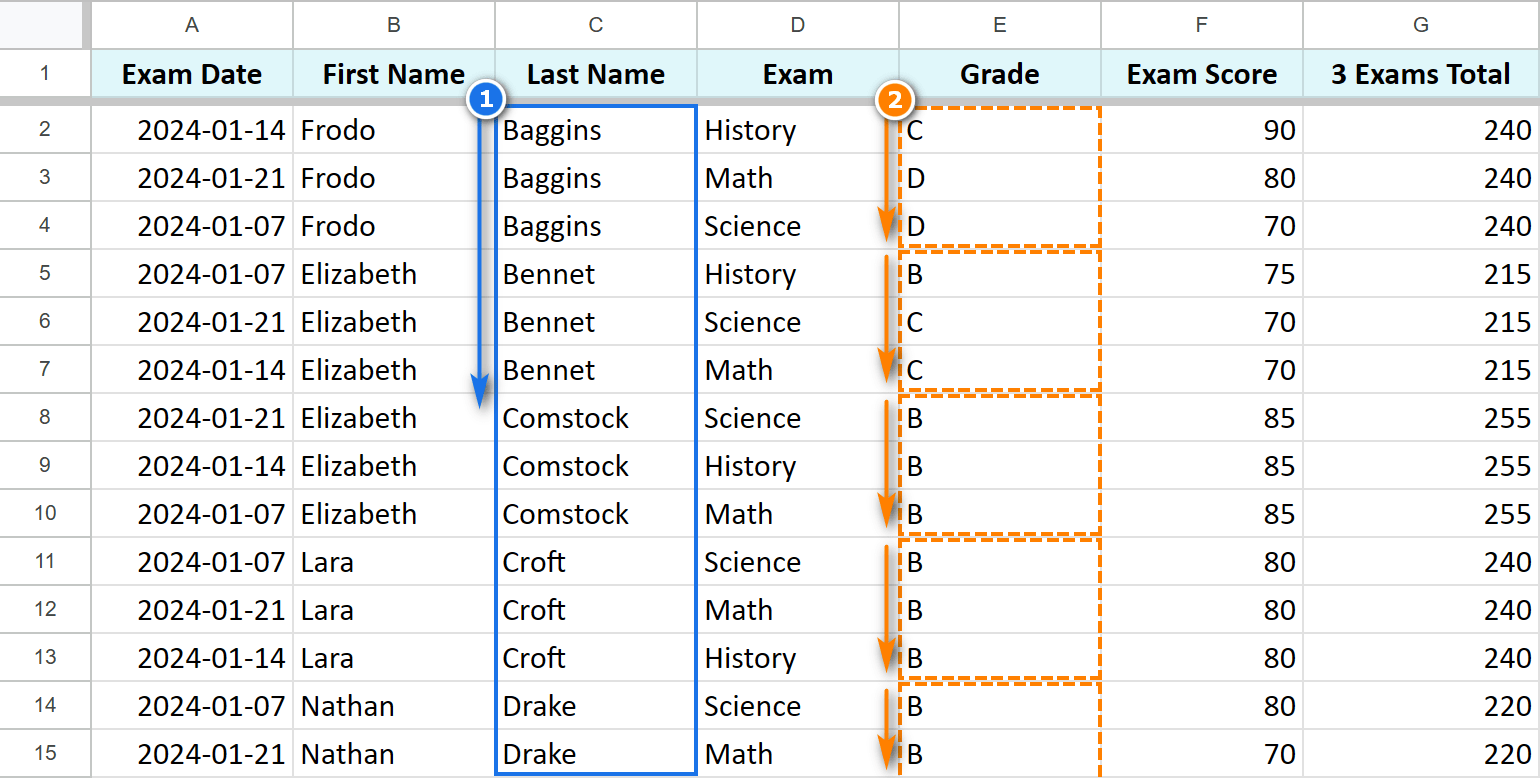Select column D header
1540x778 pixels.
point(798,24)
